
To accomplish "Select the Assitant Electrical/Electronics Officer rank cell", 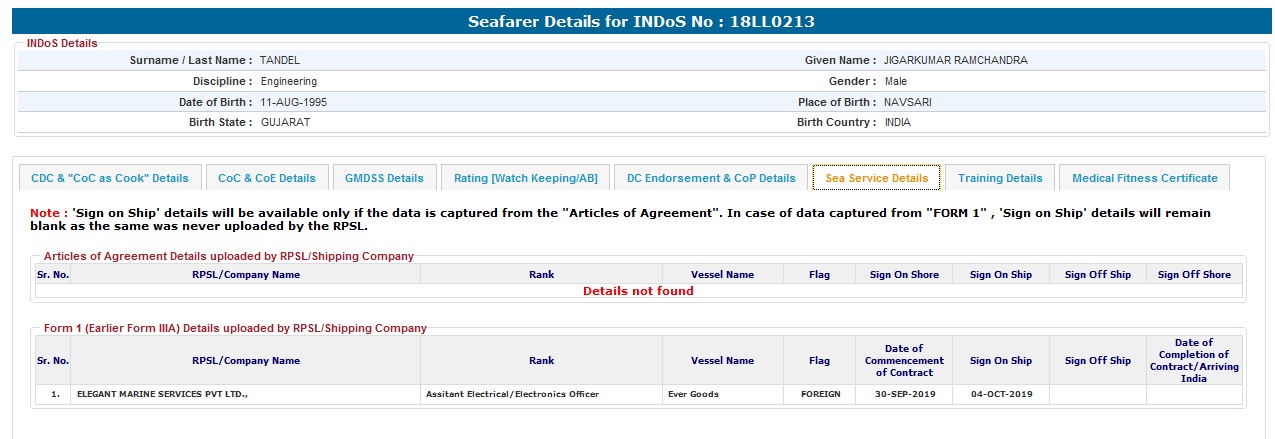I will 512,394.
